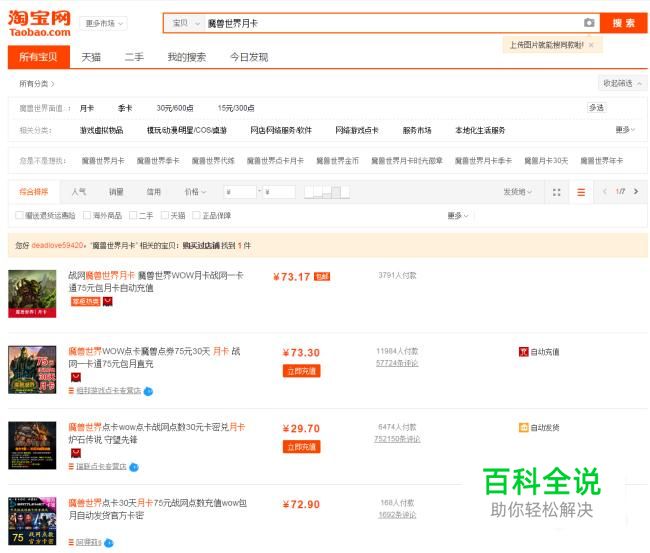Open 更多市场 dropdown
The width and height of the screenshot is (650, 553).
[x=104, y=23]
